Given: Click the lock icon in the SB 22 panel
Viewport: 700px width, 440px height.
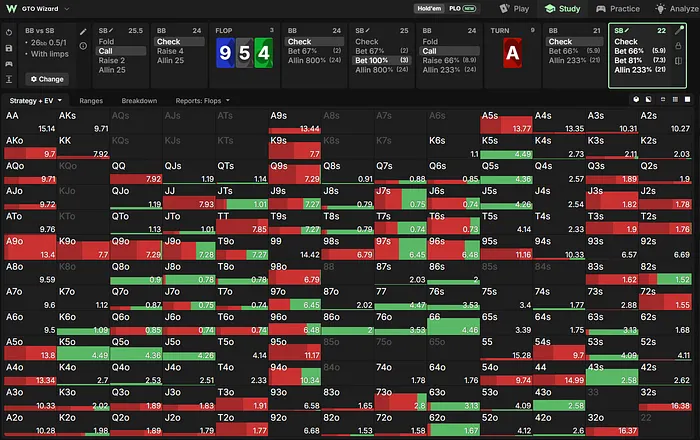Looking at the screenshot, I should point(678,46).
